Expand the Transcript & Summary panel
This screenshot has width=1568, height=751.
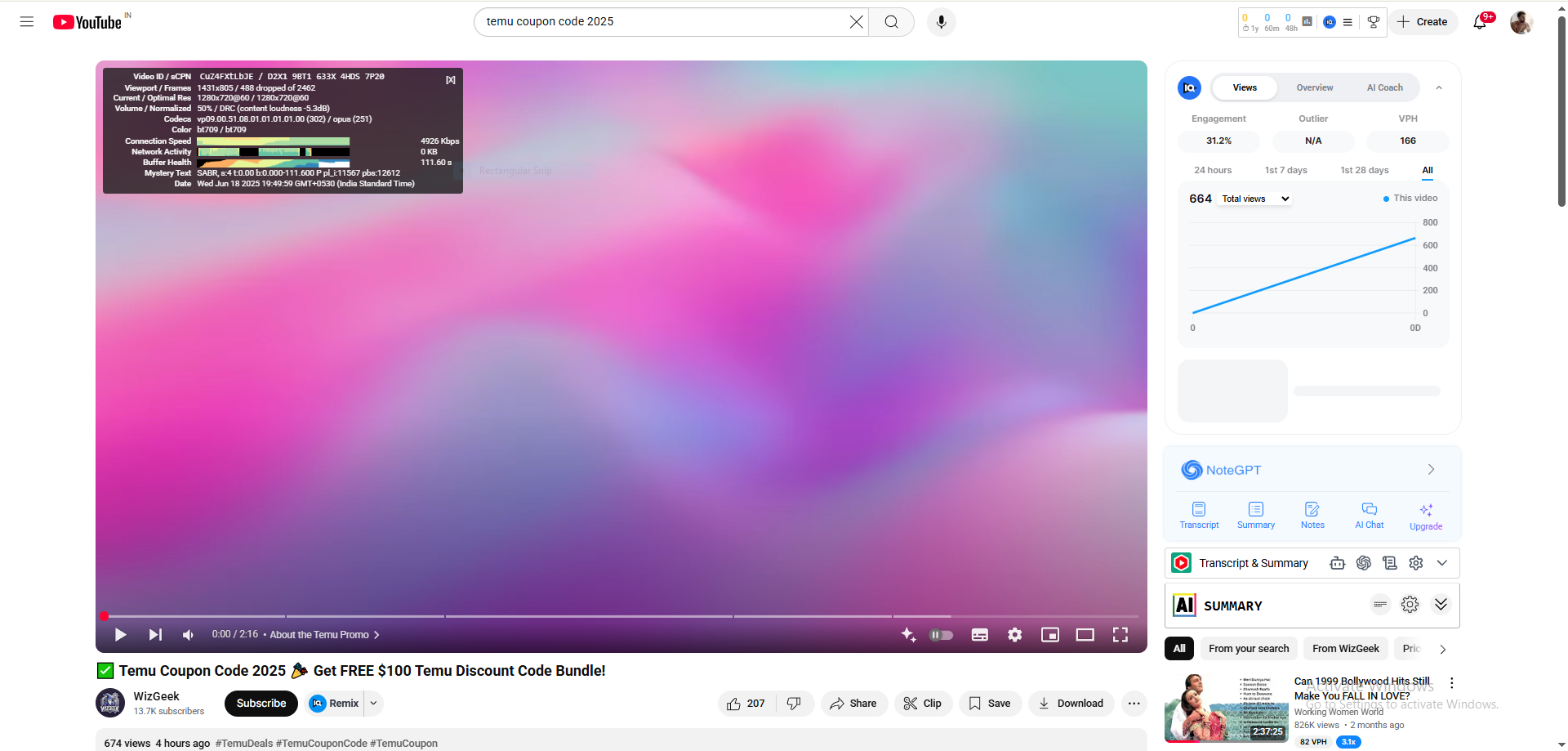pyautogui.click(x=1442, y=563)
